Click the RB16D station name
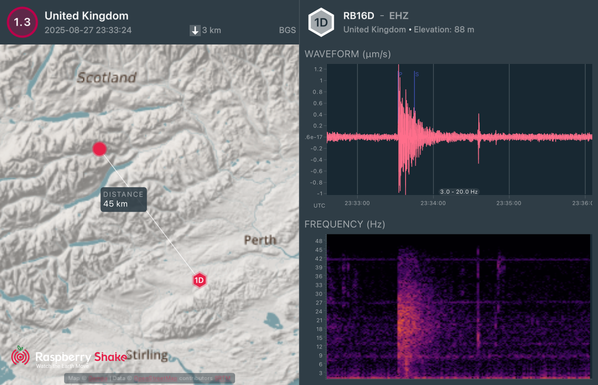The height and width of the screenshot is (385, 598). (x=358, y=16)
